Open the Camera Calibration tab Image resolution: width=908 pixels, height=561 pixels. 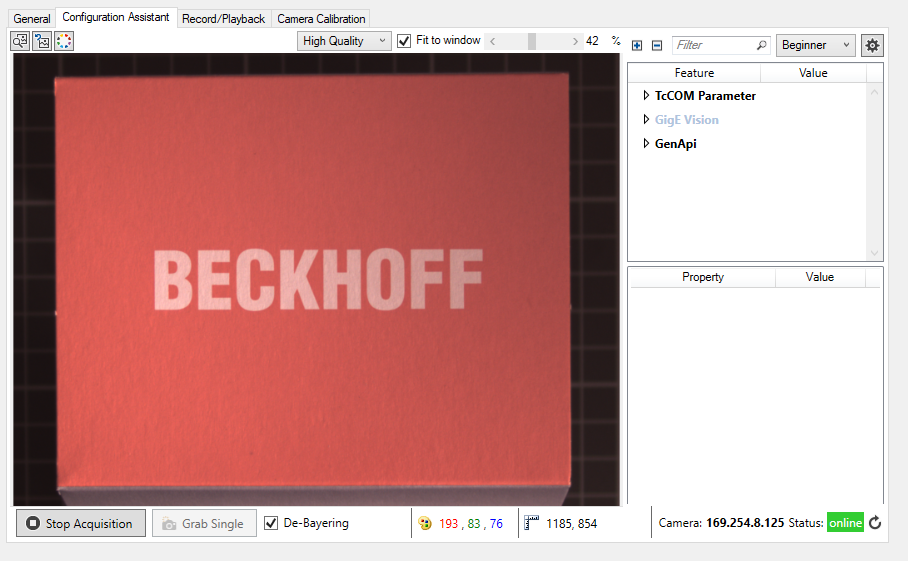(321, 19)
